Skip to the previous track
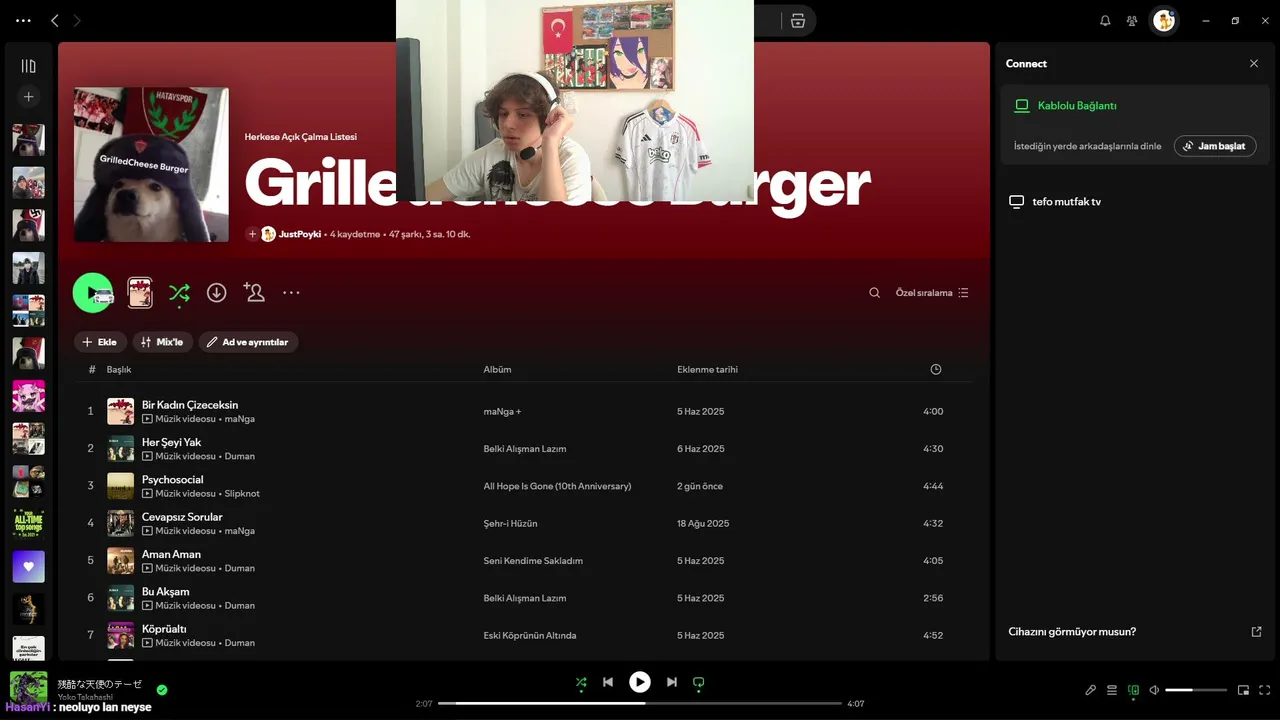Screen dimensions: 1280x720 coord(608,682)
